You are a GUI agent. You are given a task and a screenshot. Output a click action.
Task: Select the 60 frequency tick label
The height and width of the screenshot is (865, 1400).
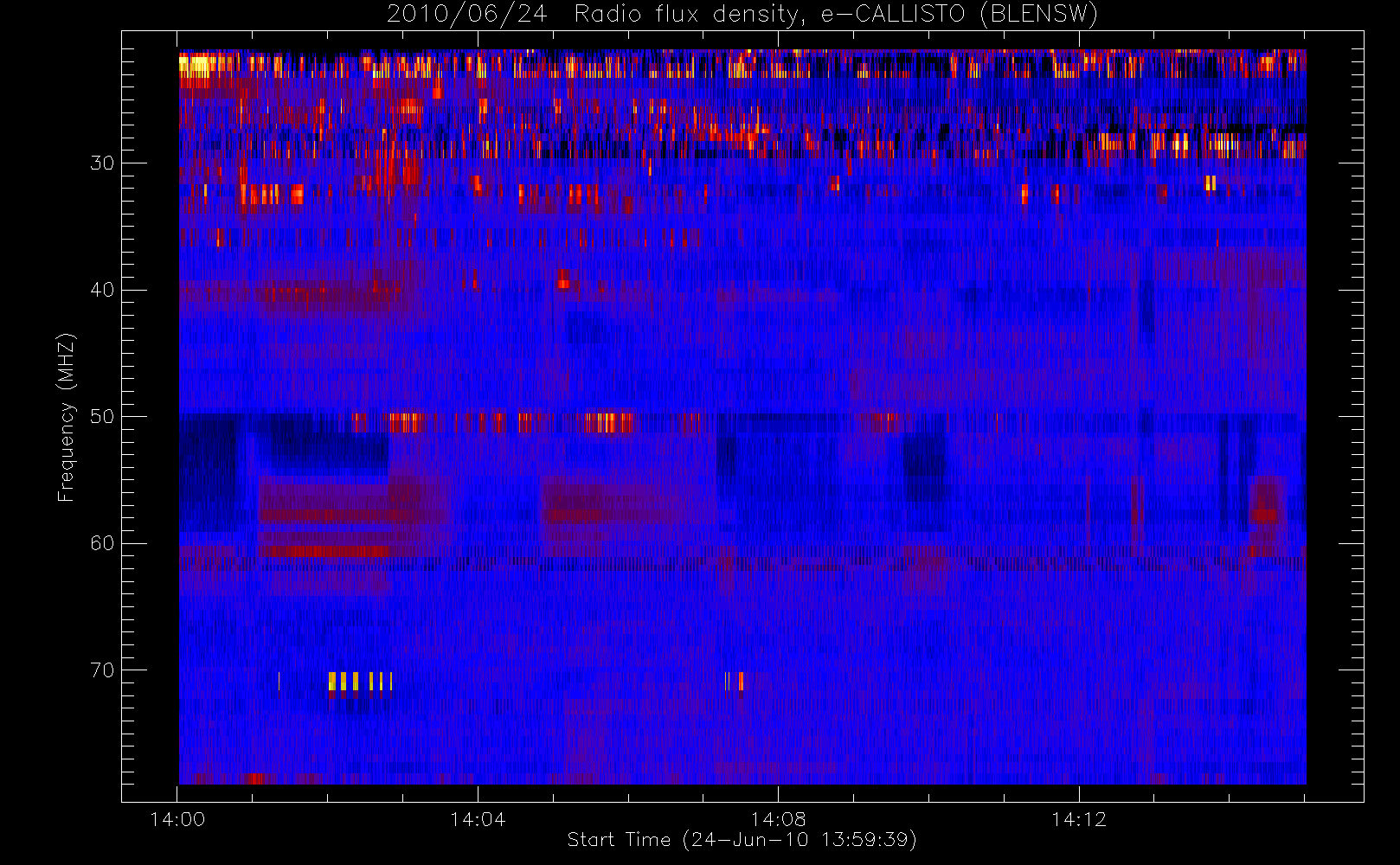pos(102,543)
